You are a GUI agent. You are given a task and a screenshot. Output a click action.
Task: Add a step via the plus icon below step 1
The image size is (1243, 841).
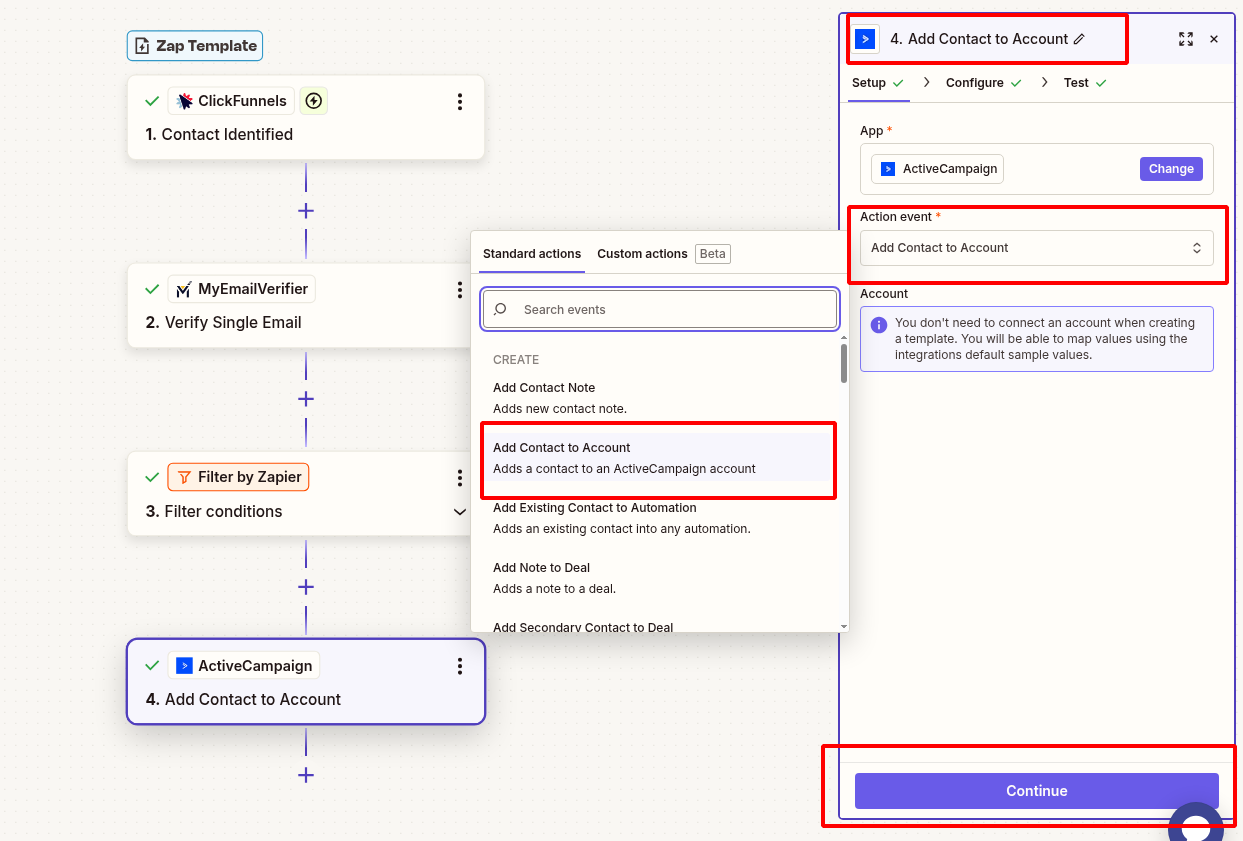(x=306, y=211)
